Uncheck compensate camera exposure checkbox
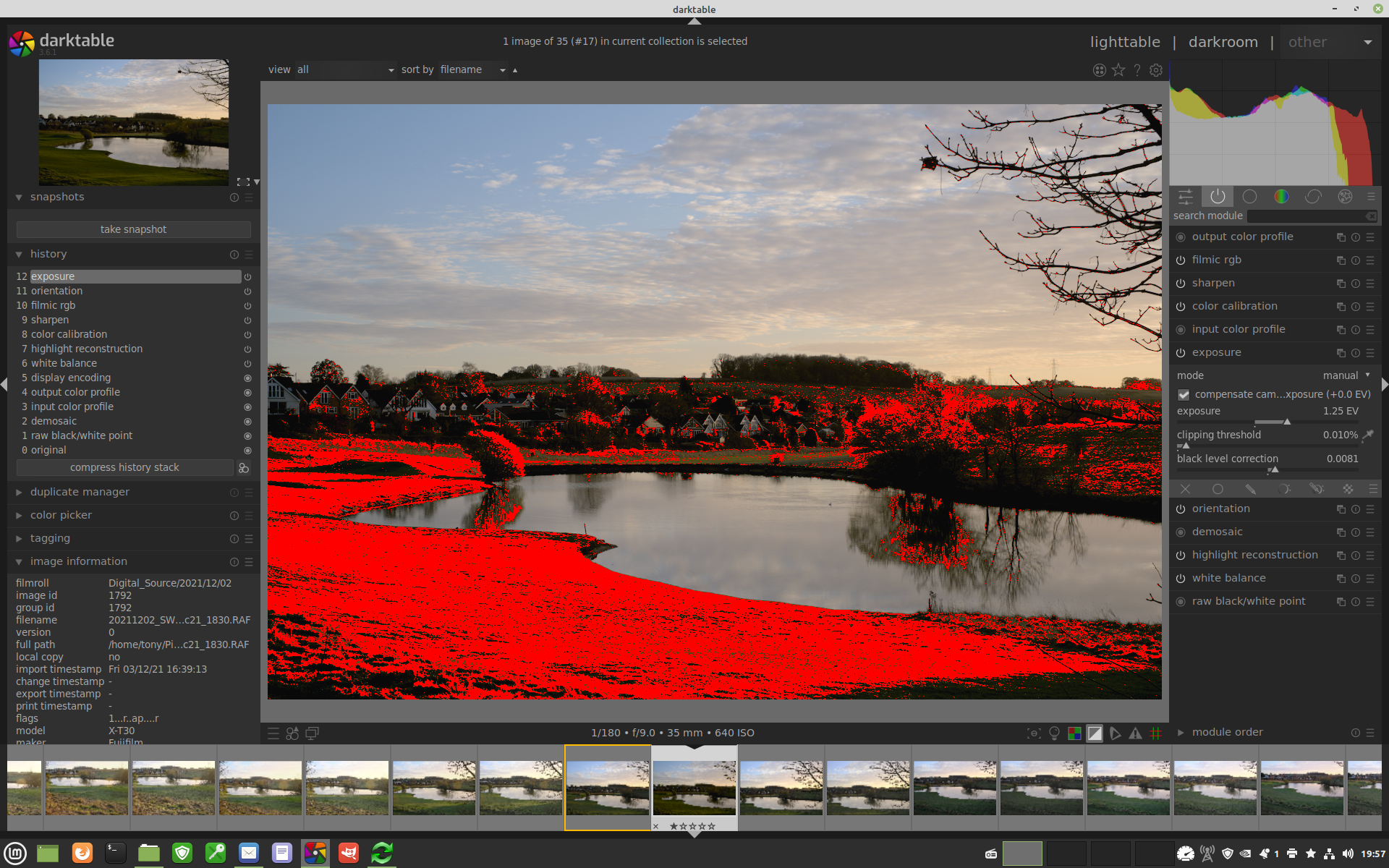 click(x=1184, y=395)
